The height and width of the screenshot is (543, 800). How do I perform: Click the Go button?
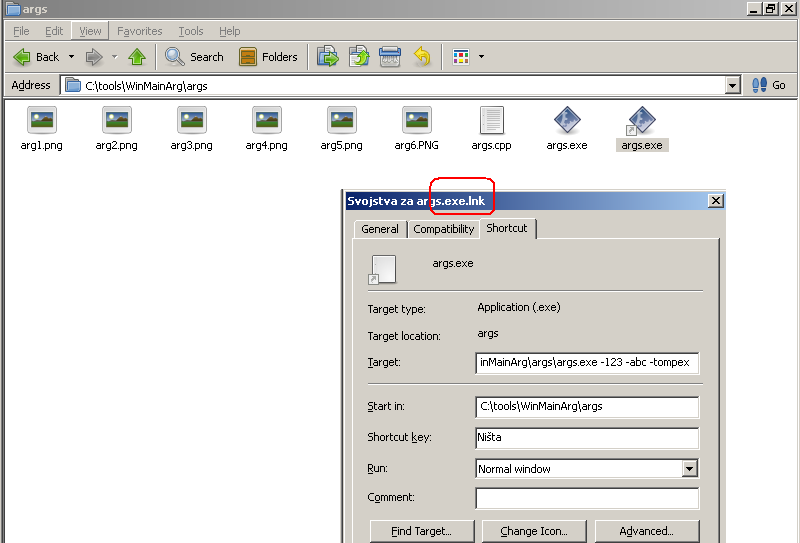tap(769, 85)
